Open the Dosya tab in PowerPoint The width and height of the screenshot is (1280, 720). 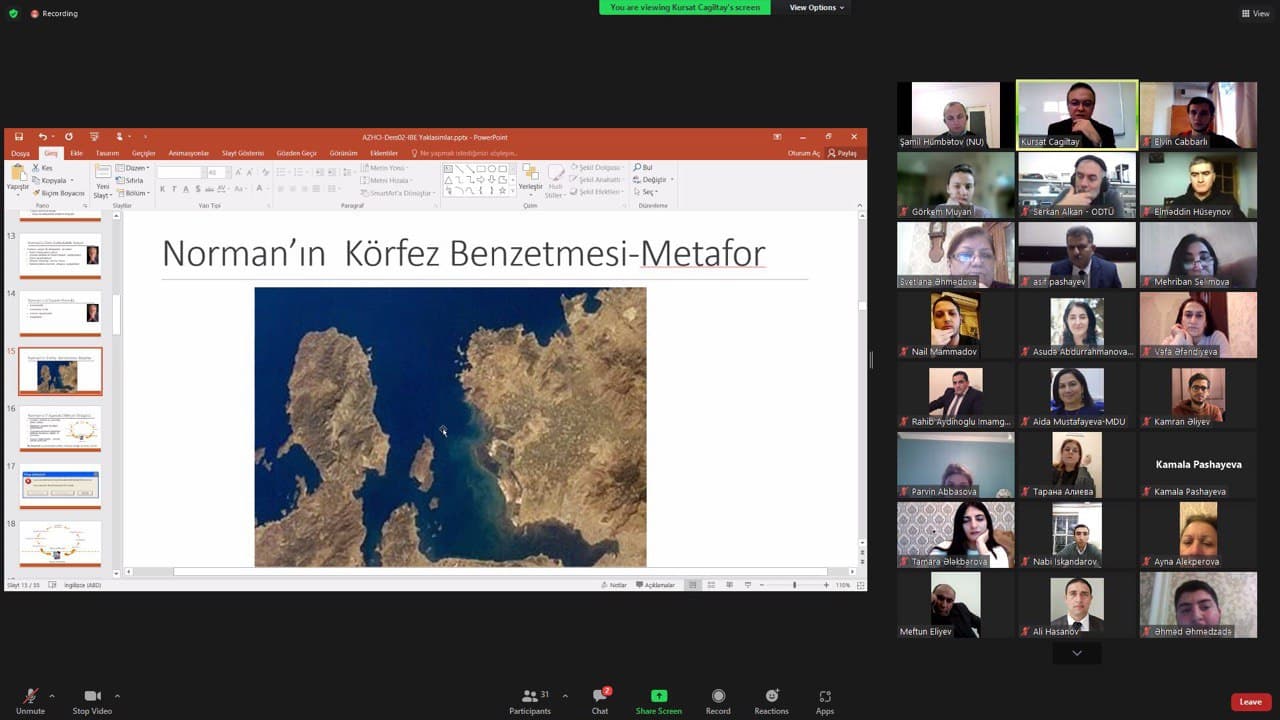pos(20,153)
